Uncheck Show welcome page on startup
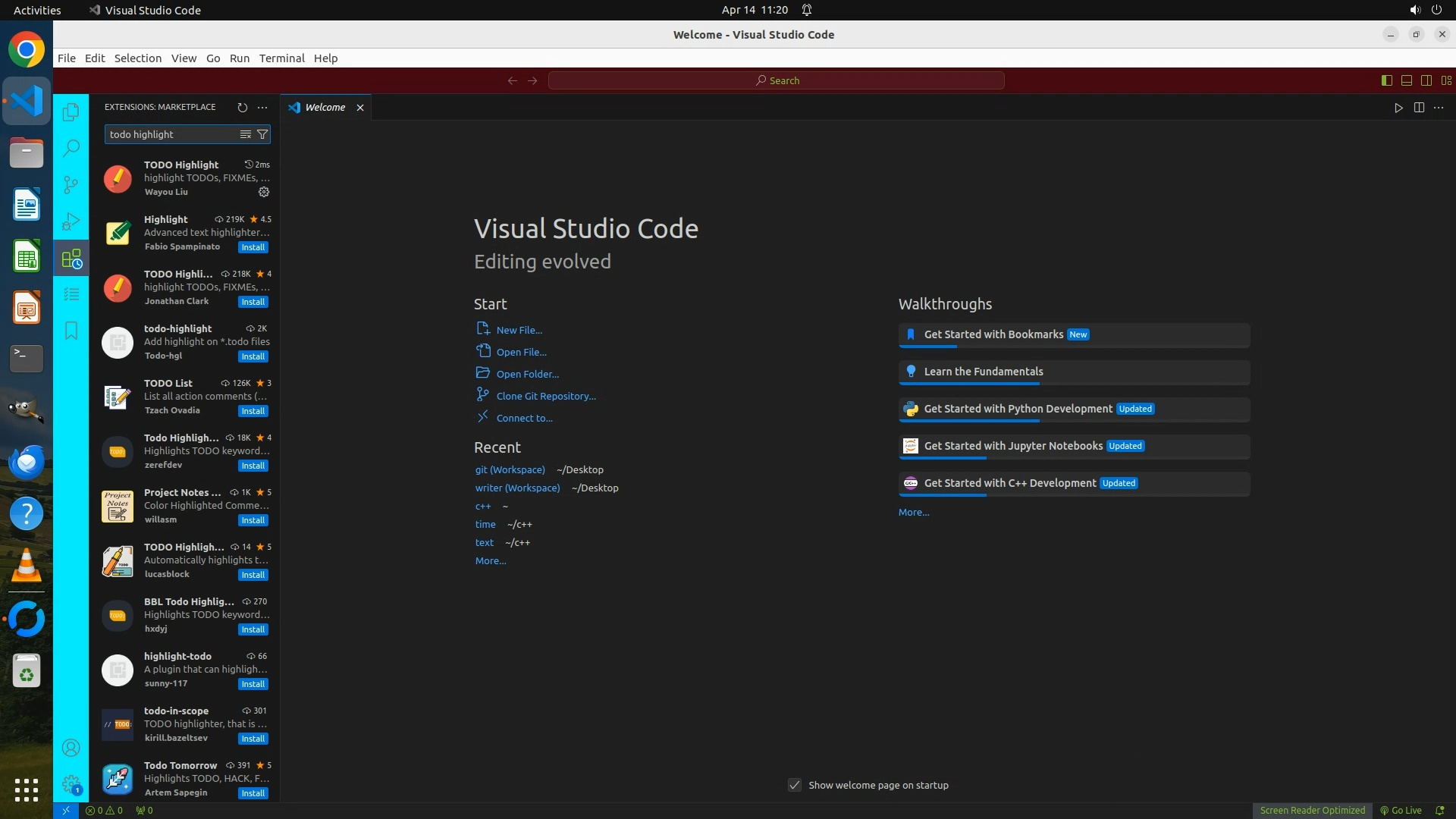The height and width of the screenshot is (819, 1456). click(794, 785)
